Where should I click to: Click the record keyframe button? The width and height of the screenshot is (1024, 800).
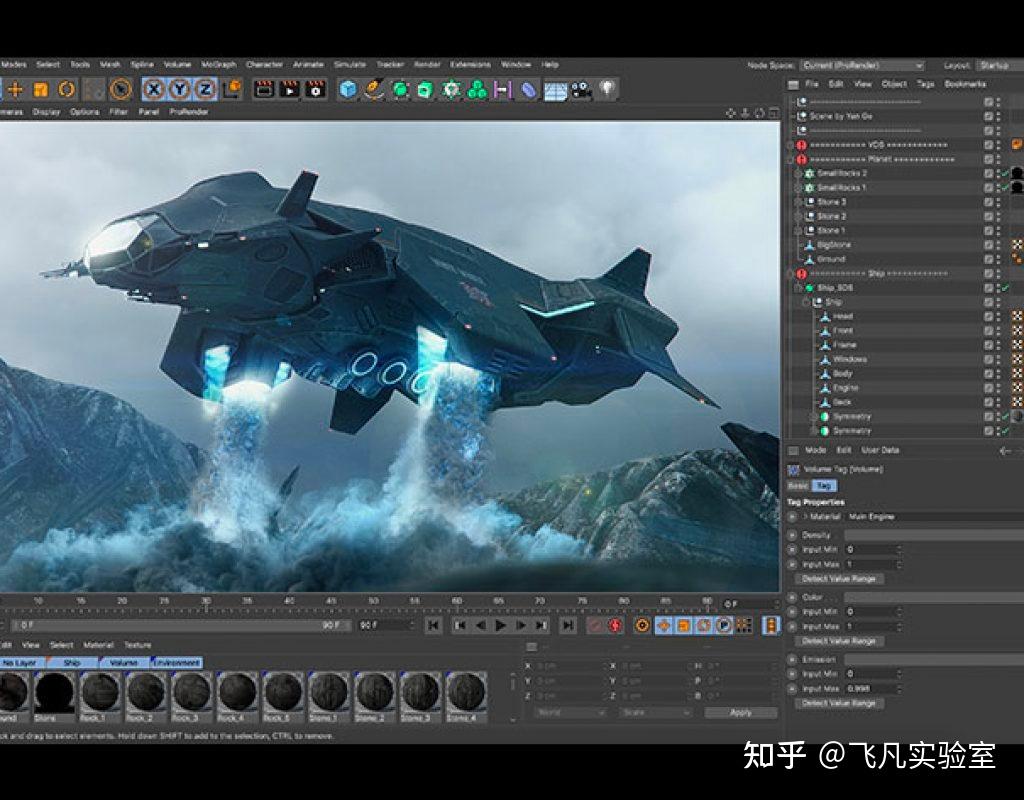[615, 625]
